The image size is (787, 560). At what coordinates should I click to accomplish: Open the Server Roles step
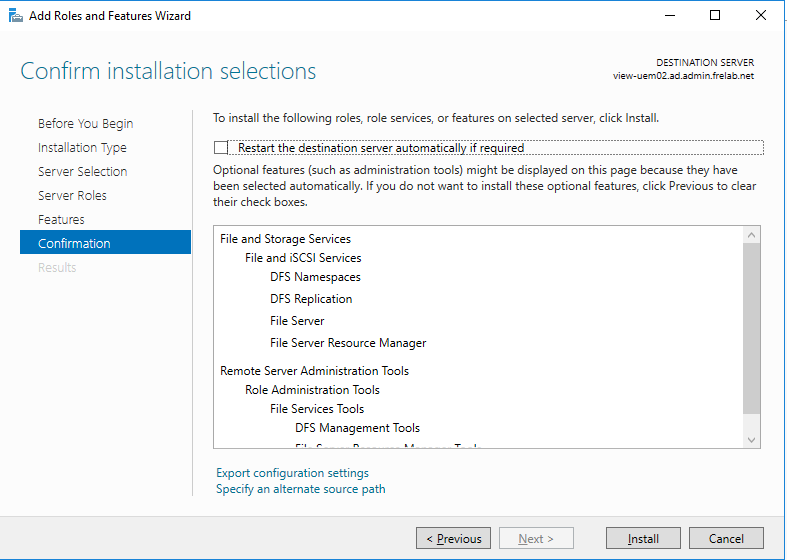(72, 196)
